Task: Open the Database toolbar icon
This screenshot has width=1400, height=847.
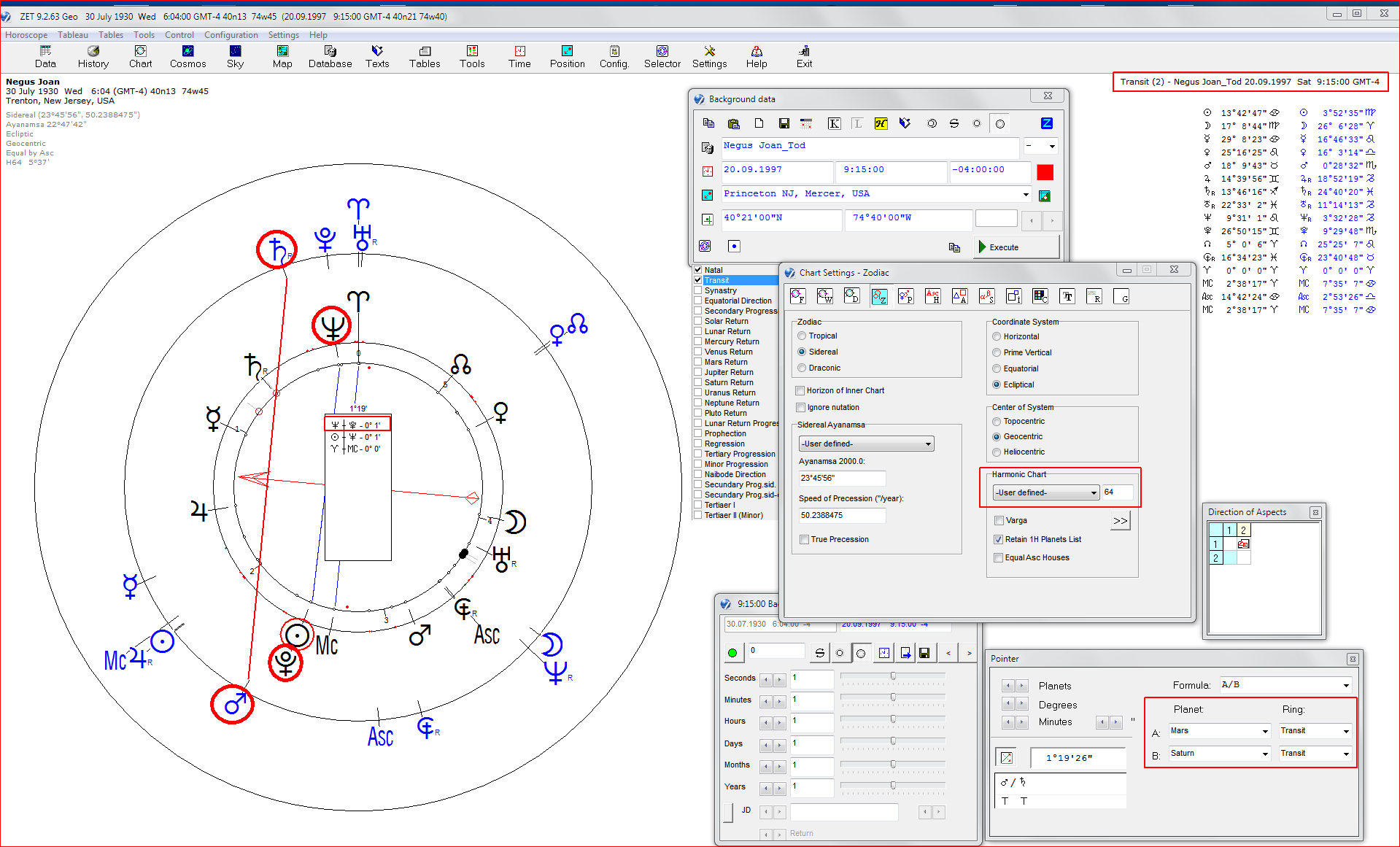Action: point(330,57)
